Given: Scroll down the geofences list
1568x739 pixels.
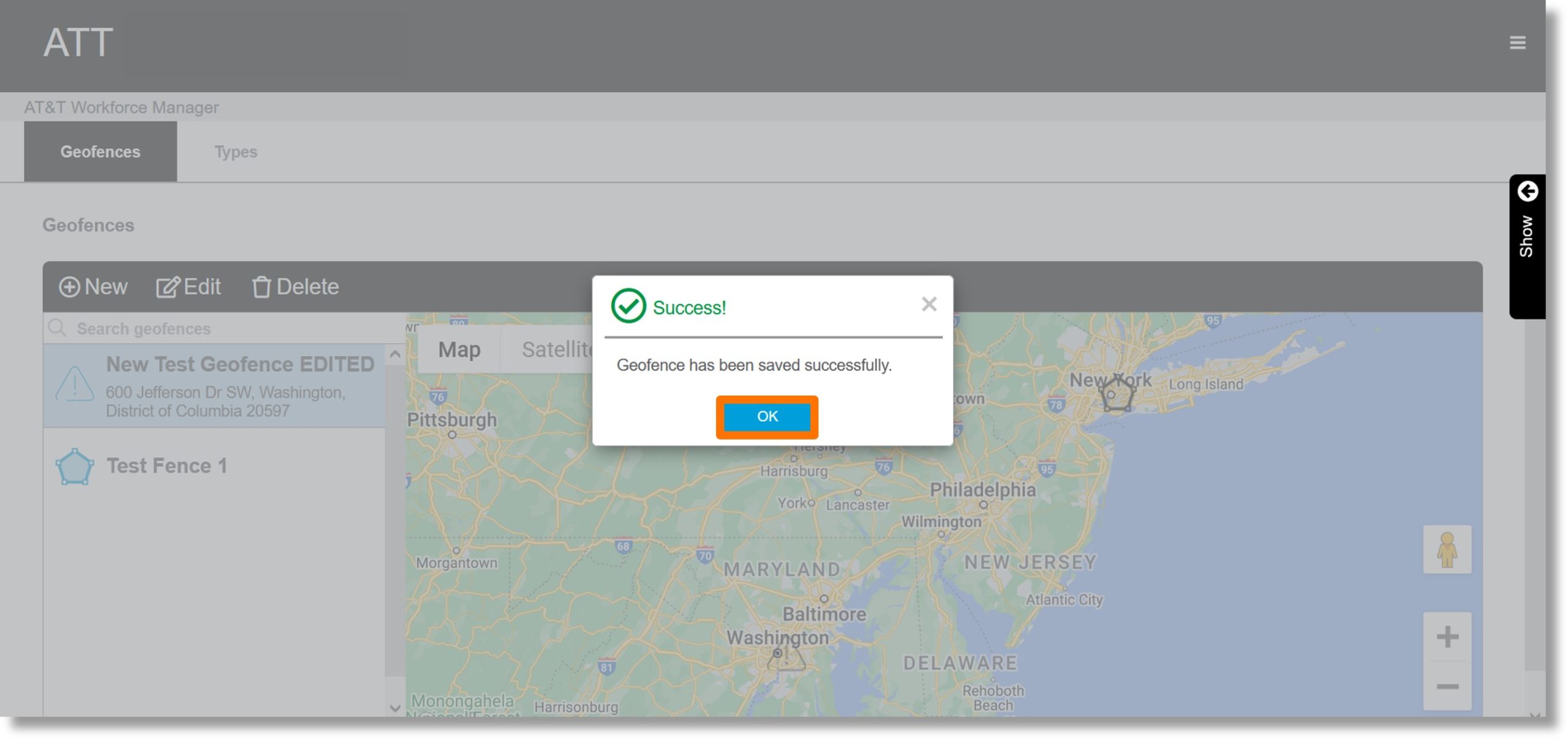Looking at the screenshot, I should 394,706.
